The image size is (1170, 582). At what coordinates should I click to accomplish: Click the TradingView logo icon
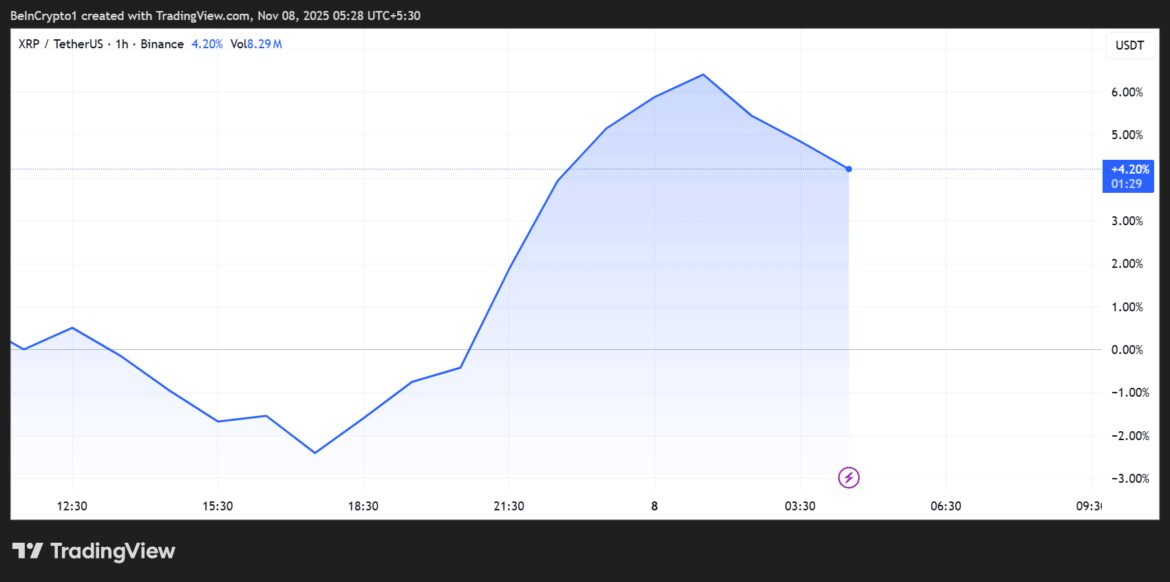[x=27, y=551]
